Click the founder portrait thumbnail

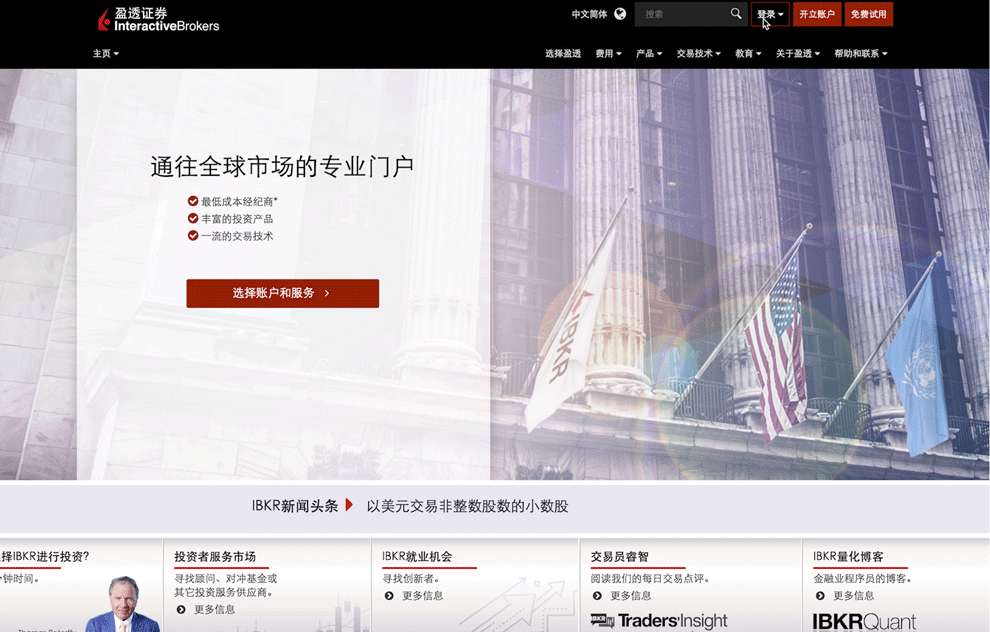tap(122, 604)
